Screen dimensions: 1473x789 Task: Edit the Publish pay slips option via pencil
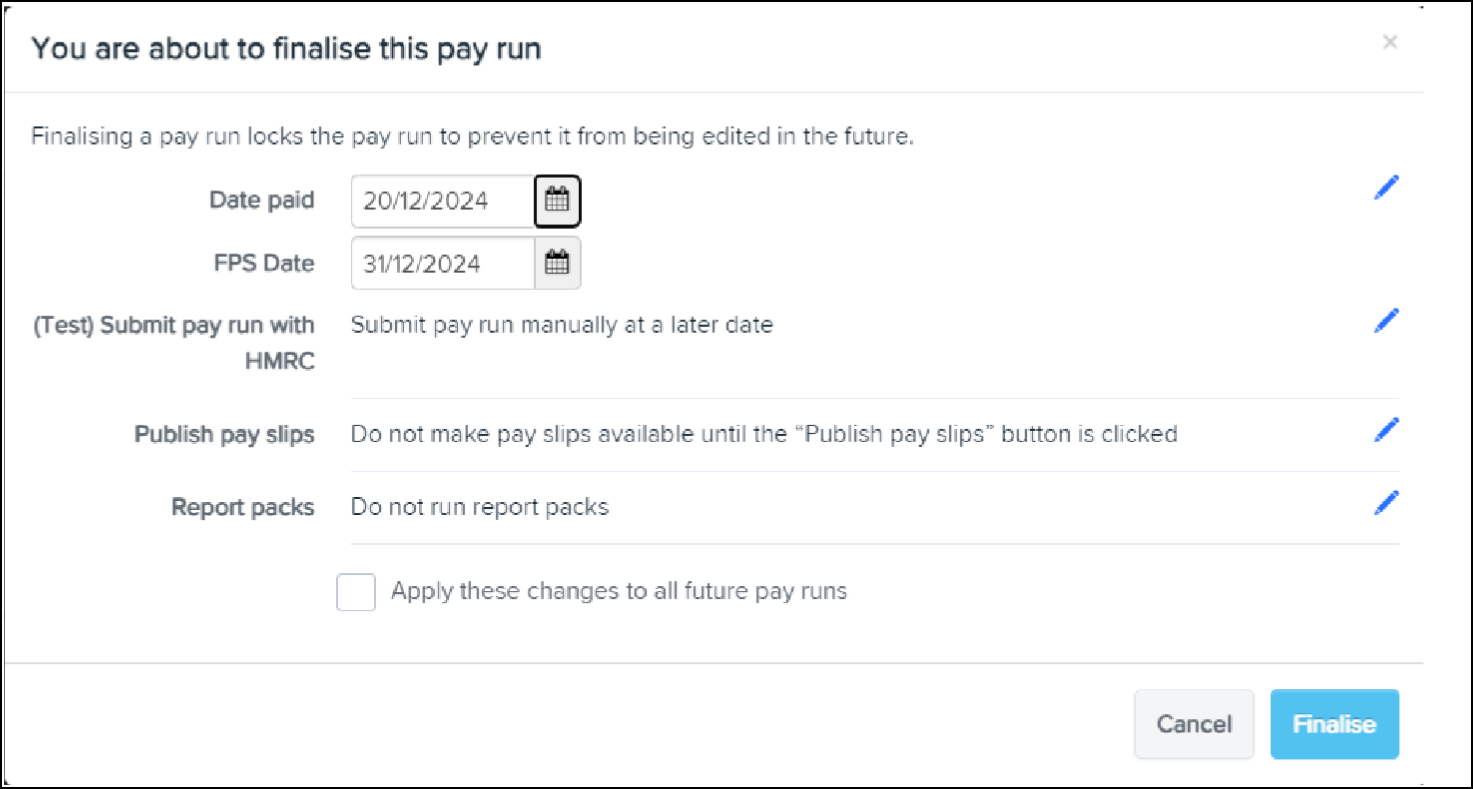pyautogui.click(x=1386, y=430)
